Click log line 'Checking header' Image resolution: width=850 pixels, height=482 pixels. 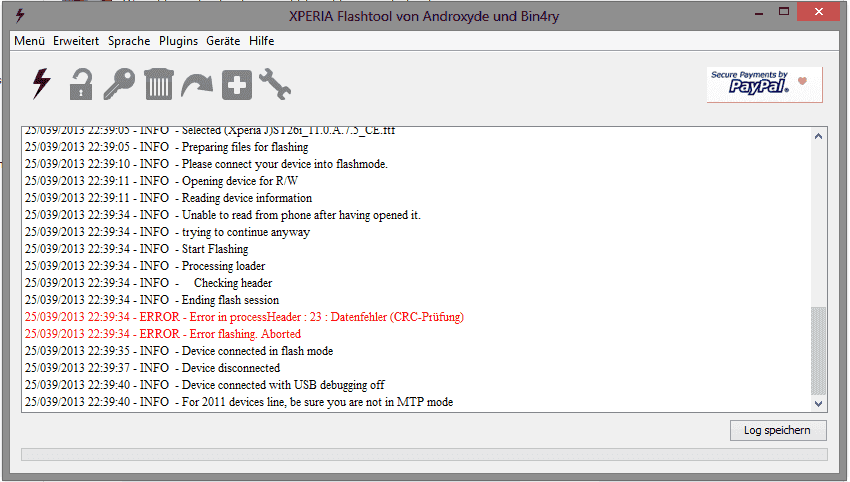click(148, 283)
